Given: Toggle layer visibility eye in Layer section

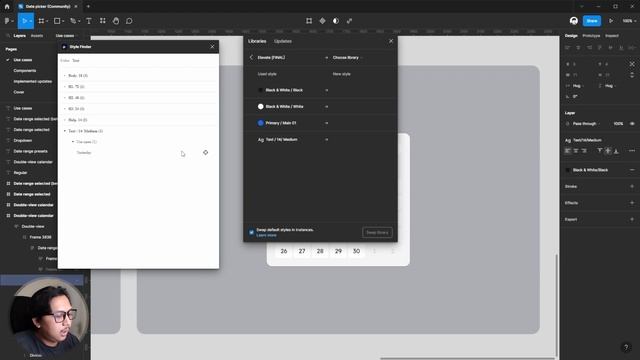Looking at the screenshot, I should point(632,124).
